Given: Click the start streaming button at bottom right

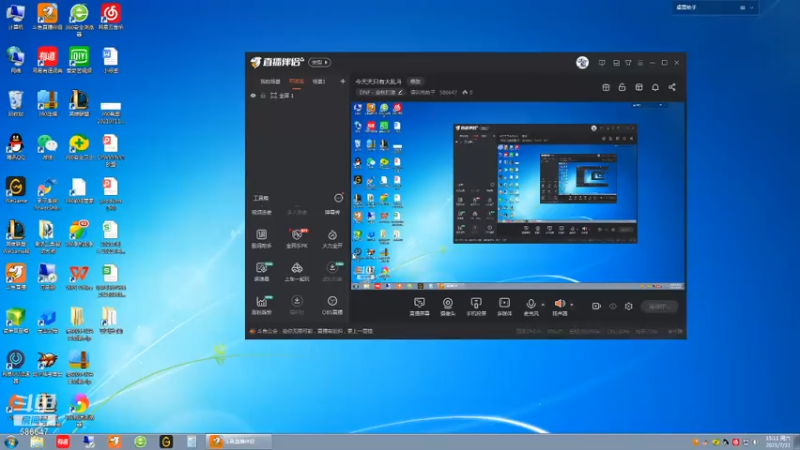Looking at the screenshot, I should (659, 306).
